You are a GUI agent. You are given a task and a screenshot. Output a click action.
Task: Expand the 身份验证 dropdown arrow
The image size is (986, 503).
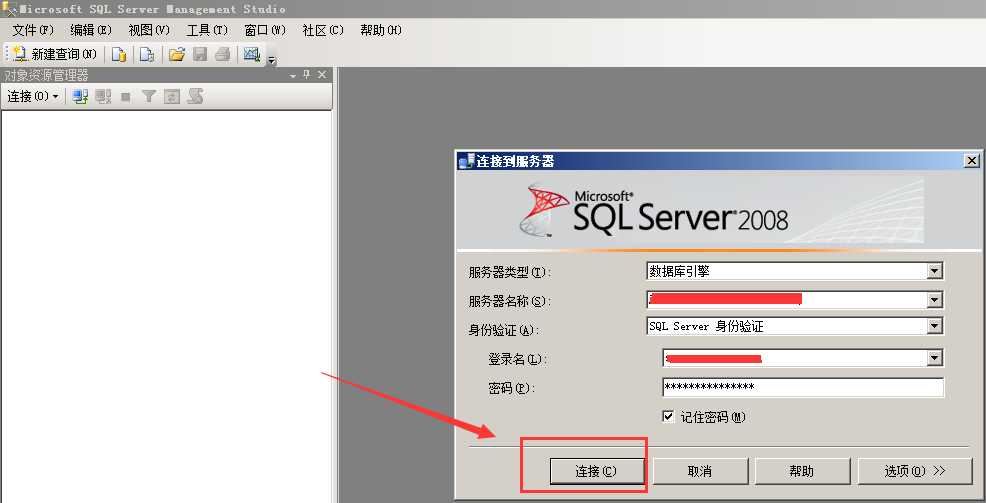[x=934, y=326]
